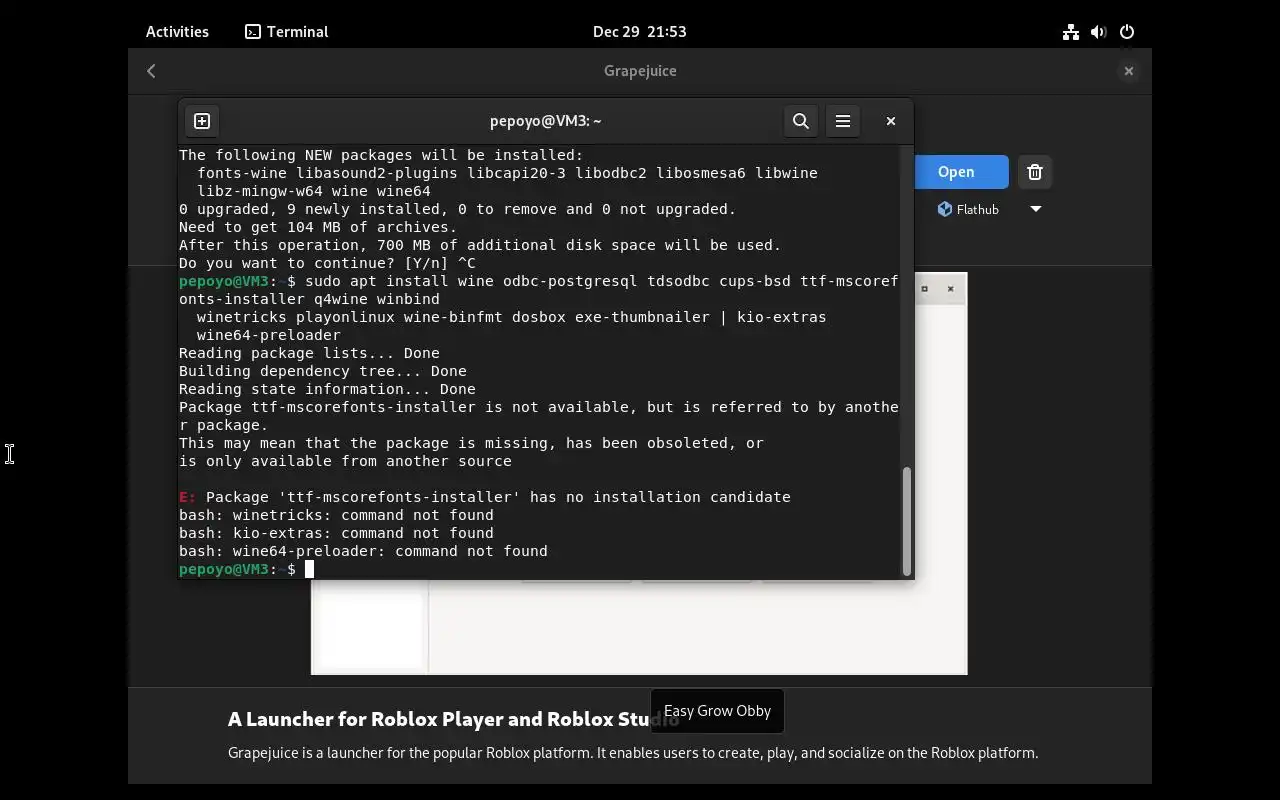Image resolution: width=1280 pixels, height=800 pixels.
Task: Click the Grapejuice description paragraph
Action: (x=633, y=753)
